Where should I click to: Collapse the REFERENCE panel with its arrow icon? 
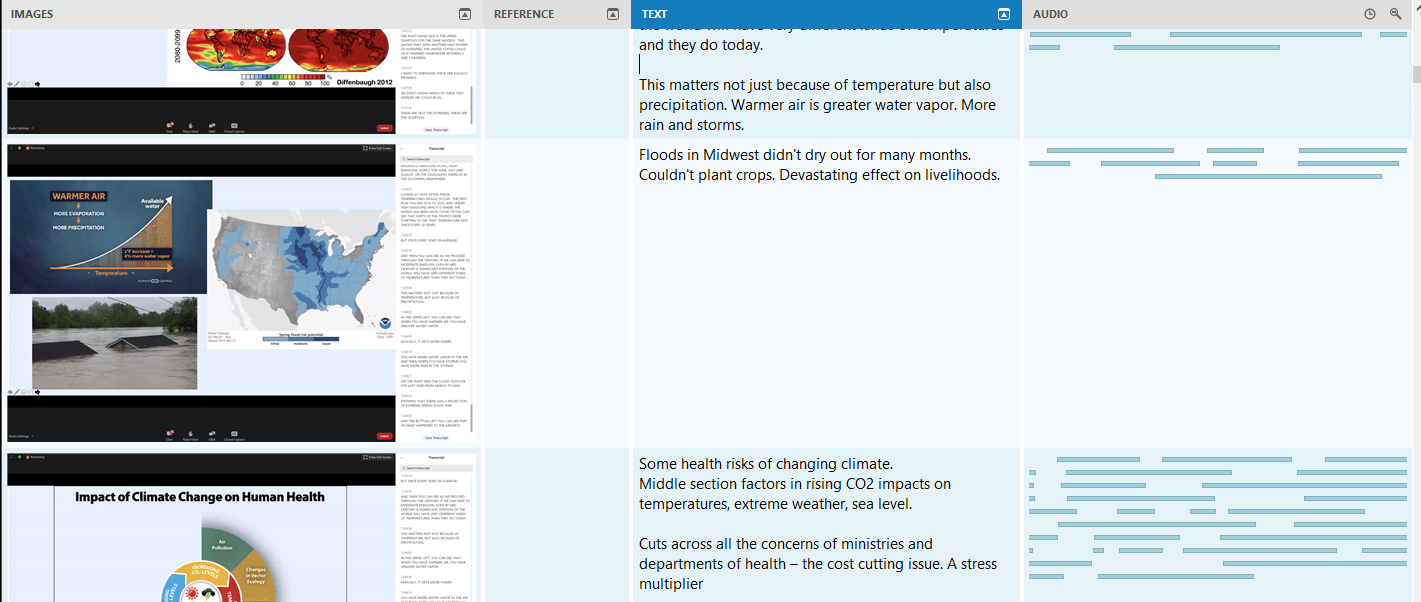tap(613, 14)
